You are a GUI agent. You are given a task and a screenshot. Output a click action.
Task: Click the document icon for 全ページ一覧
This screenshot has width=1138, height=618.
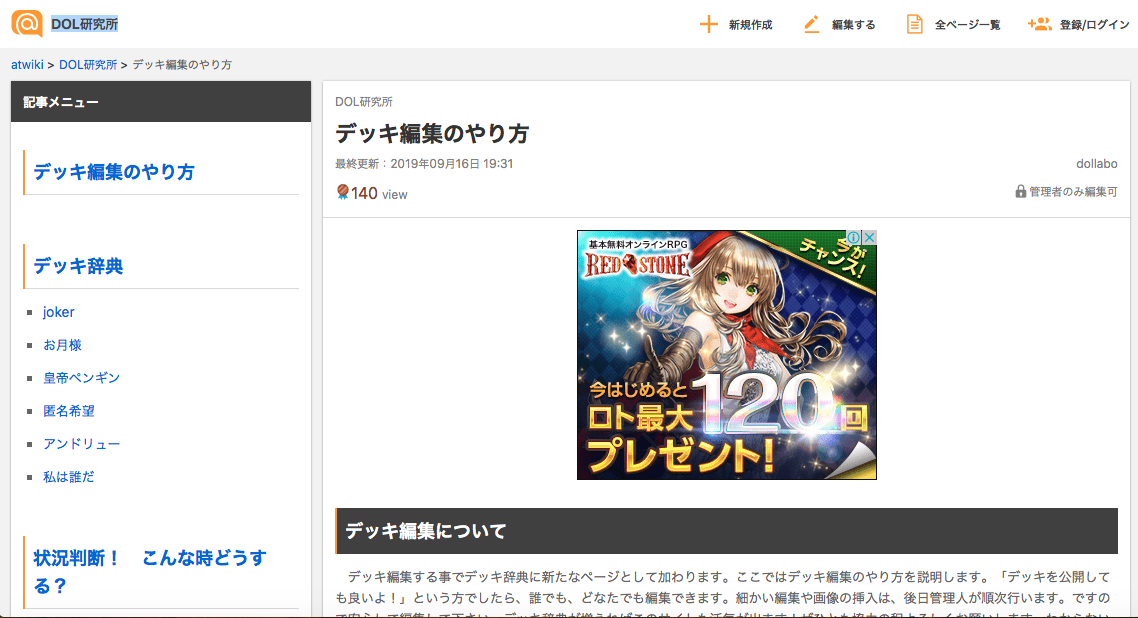tap(914, 25)
